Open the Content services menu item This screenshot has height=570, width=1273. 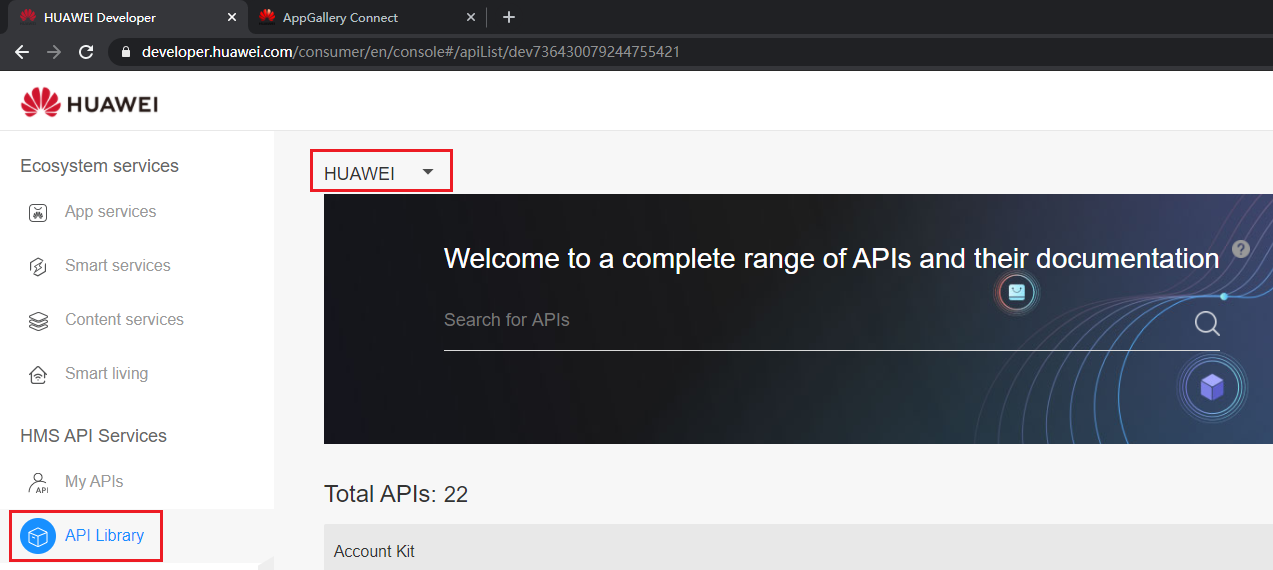(124, 320)
